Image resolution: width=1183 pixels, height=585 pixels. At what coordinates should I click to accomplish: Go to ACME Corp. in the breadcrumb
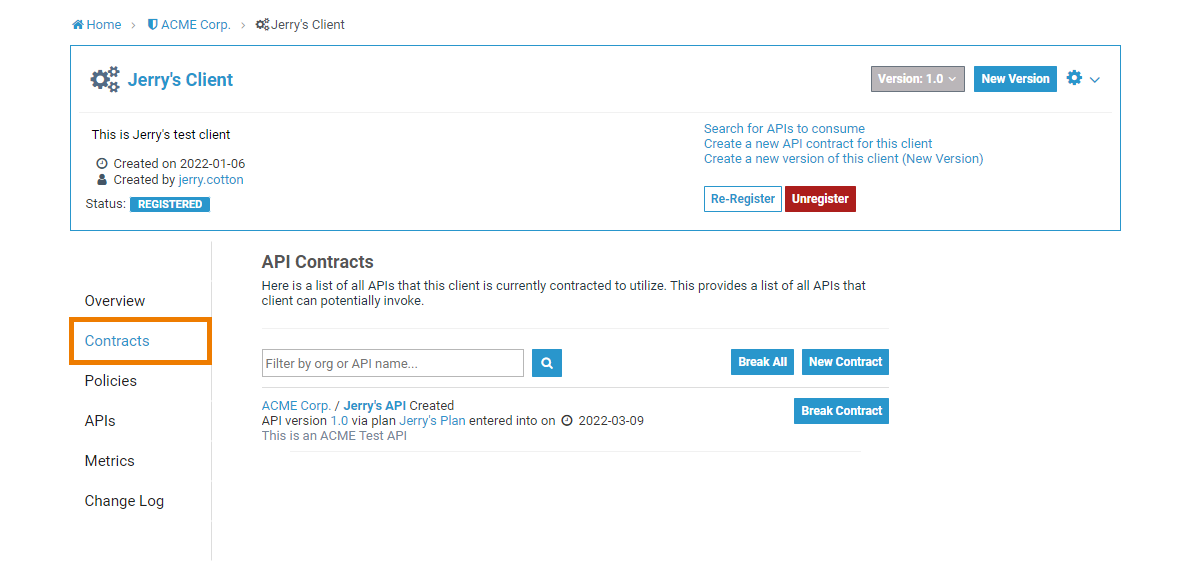click(195, 24)
